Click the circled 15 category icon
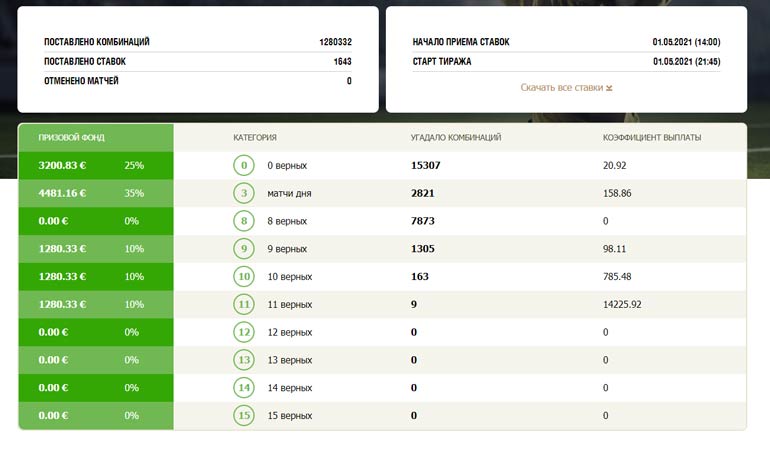770x450 pixels. (x=244, y=416)
